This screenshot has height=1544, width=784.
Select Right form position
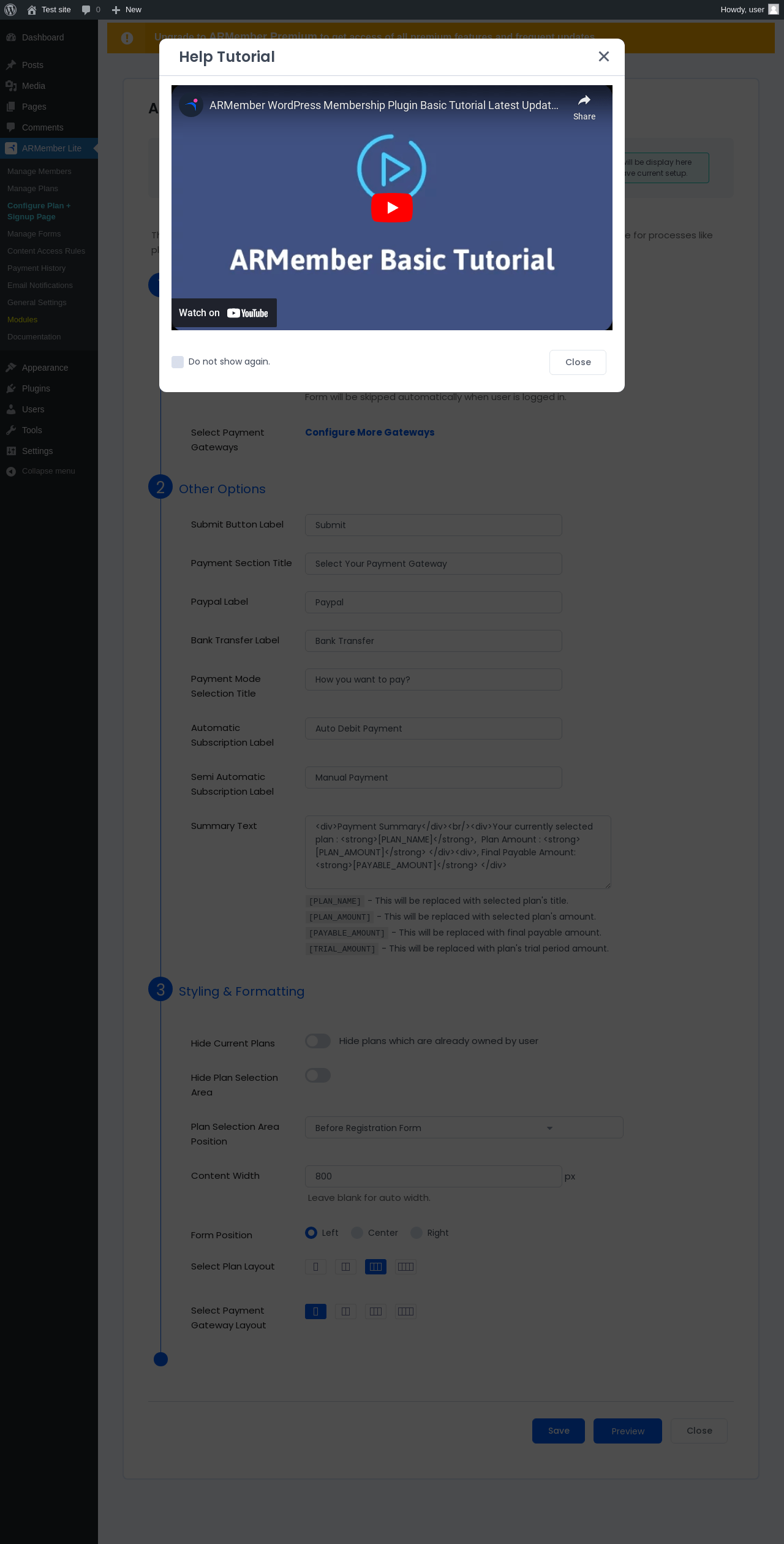click(417, 1233)
